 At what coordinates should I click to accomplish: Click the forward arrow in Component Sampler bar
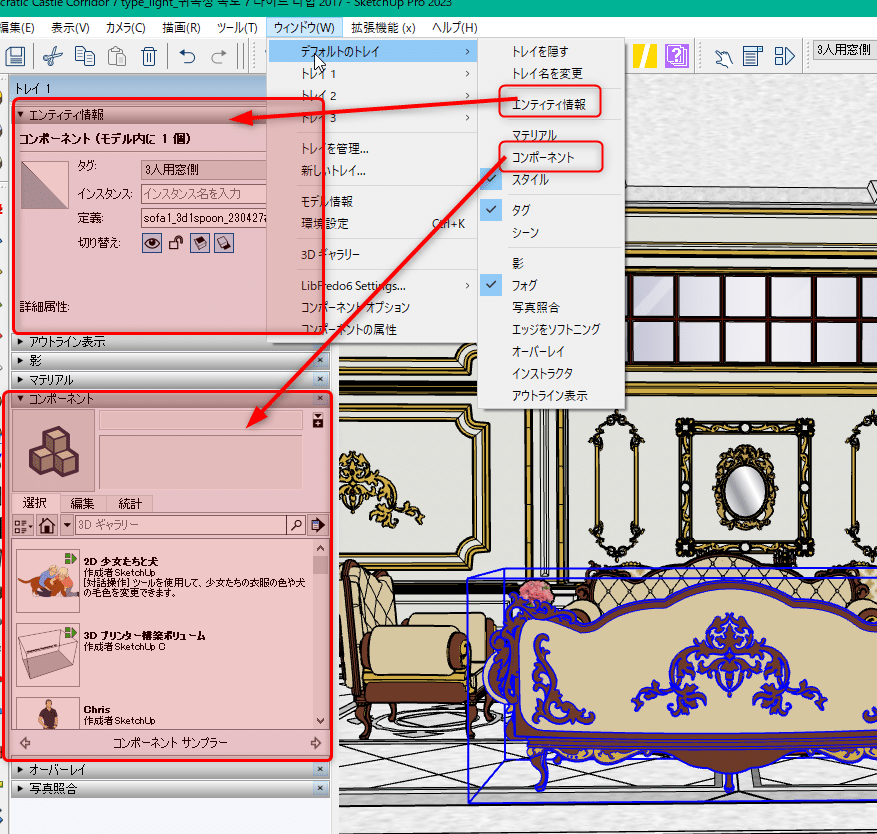[x=315, y=743]
